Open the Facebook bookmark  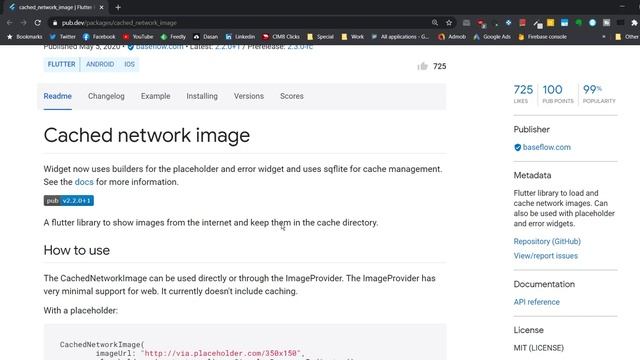[99, 37]
